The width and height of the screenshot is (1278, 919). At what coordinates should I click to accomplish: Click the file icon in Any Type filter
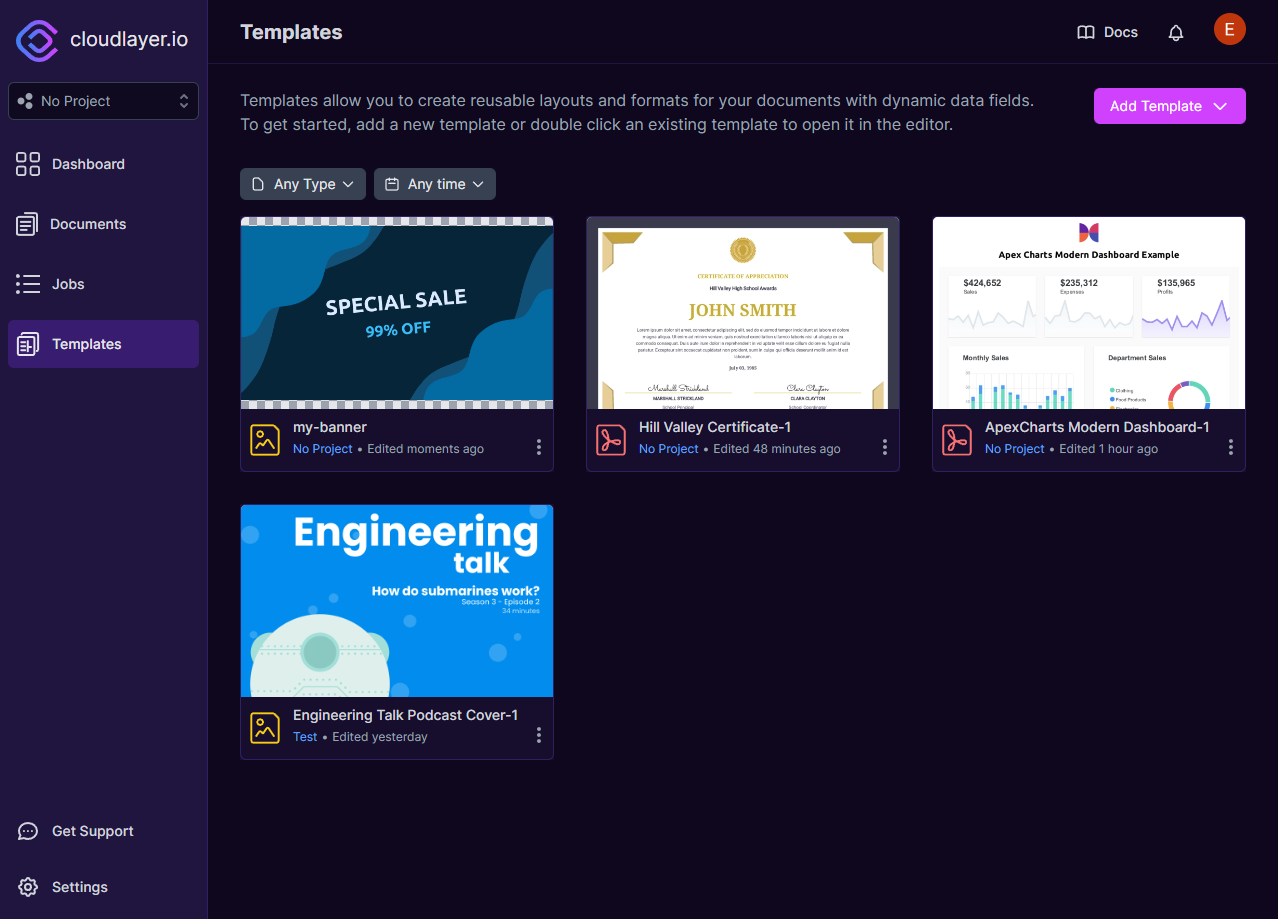(258, 184)
